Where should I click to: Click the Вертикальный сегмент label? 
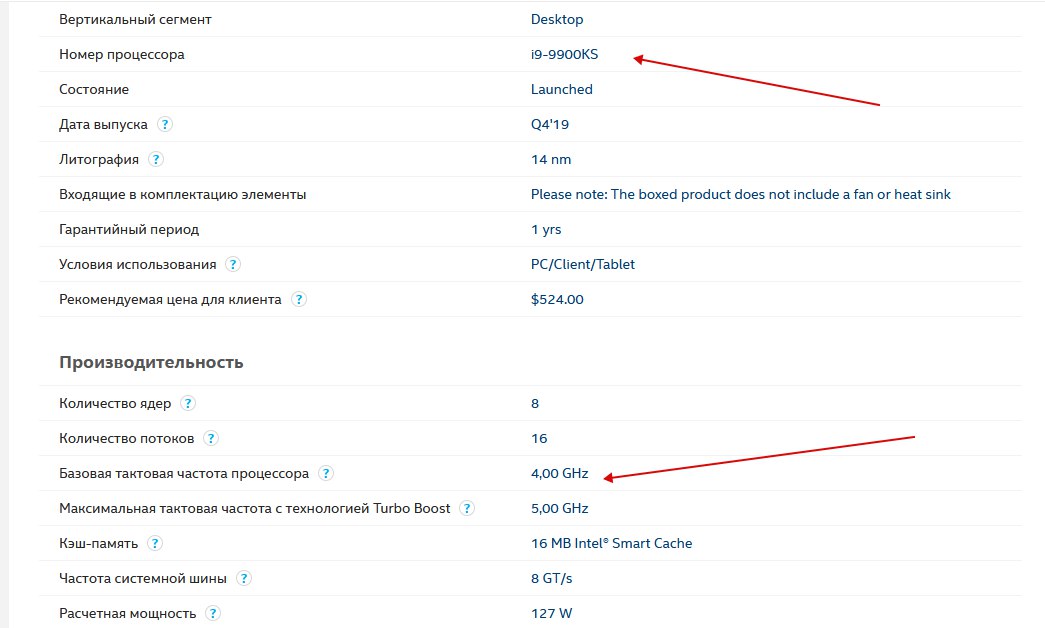pyautogui.click(x=135, y=19)
